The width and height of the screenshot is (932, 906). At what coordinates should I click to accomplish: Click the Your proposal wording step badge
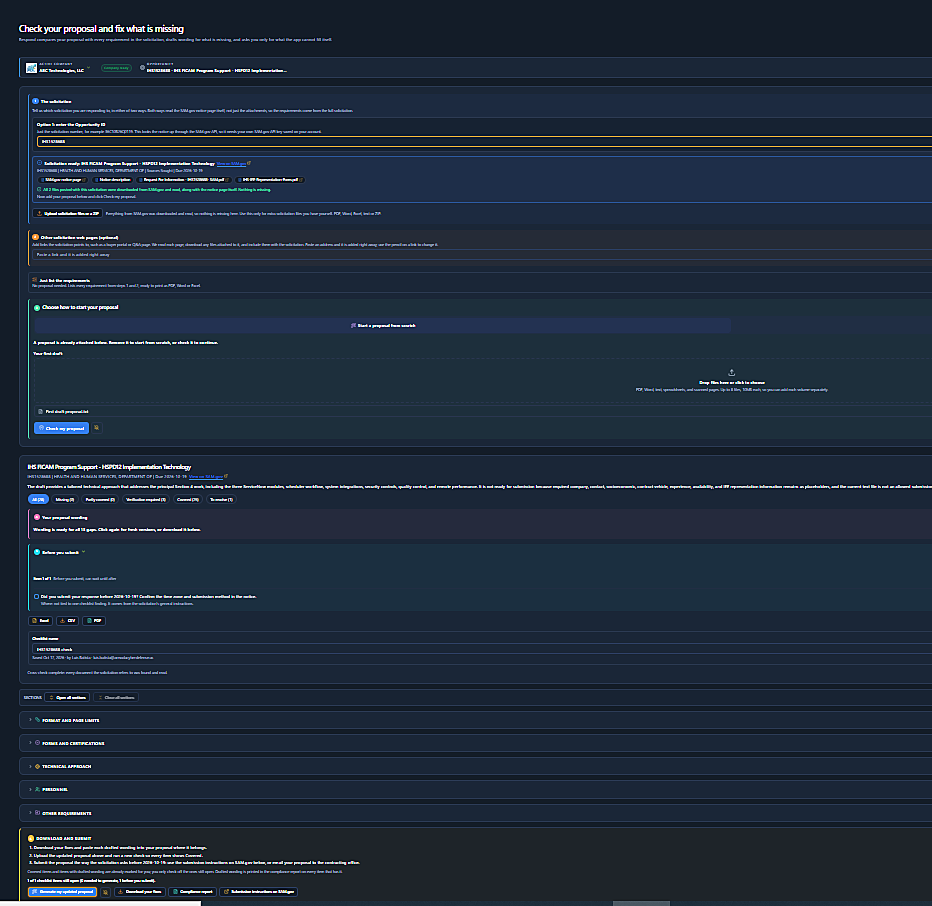tap(37, 517)
